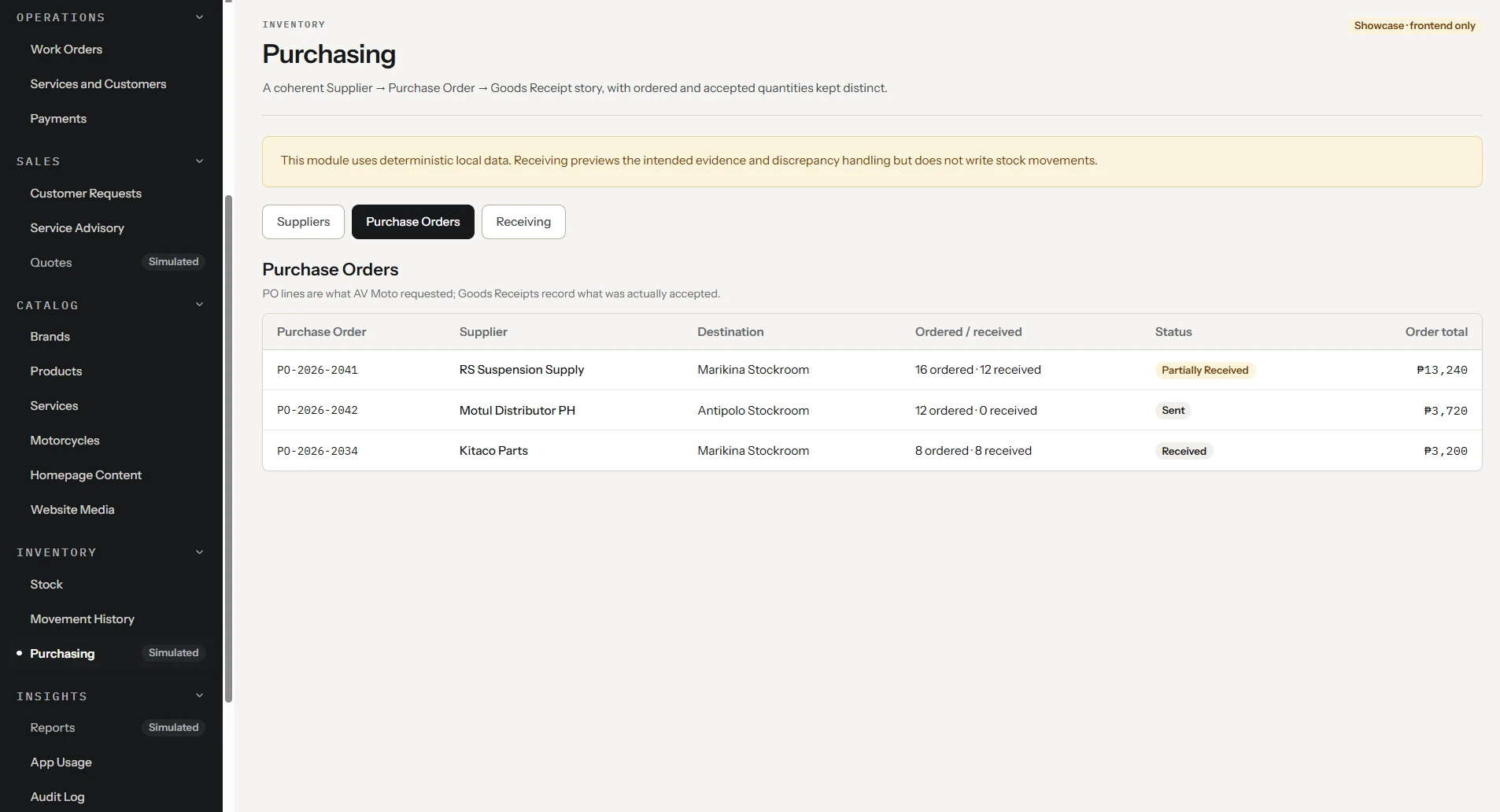Click the Order total column header
Screen dimensions: 1500x812
coord(1436,332)
